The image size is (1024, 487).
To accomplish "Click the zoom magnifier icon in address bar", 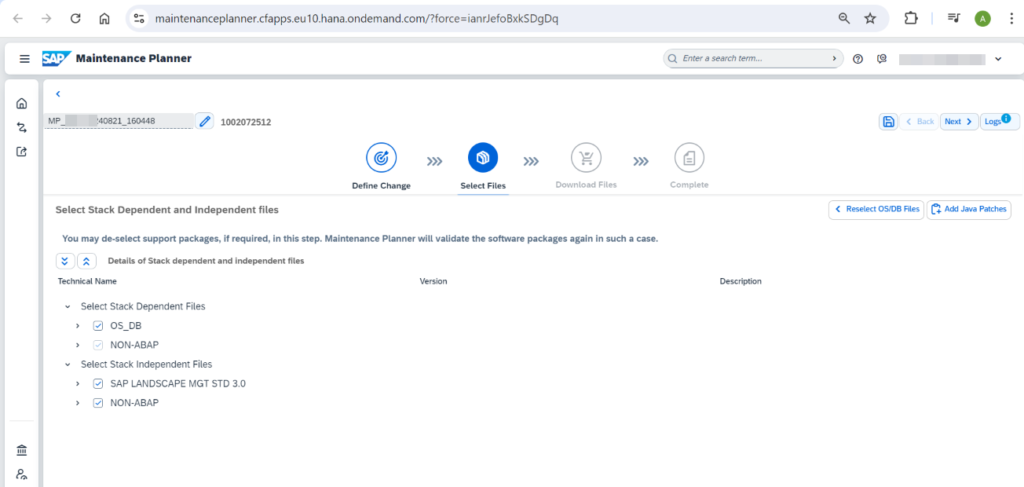I will pos(844,19).
